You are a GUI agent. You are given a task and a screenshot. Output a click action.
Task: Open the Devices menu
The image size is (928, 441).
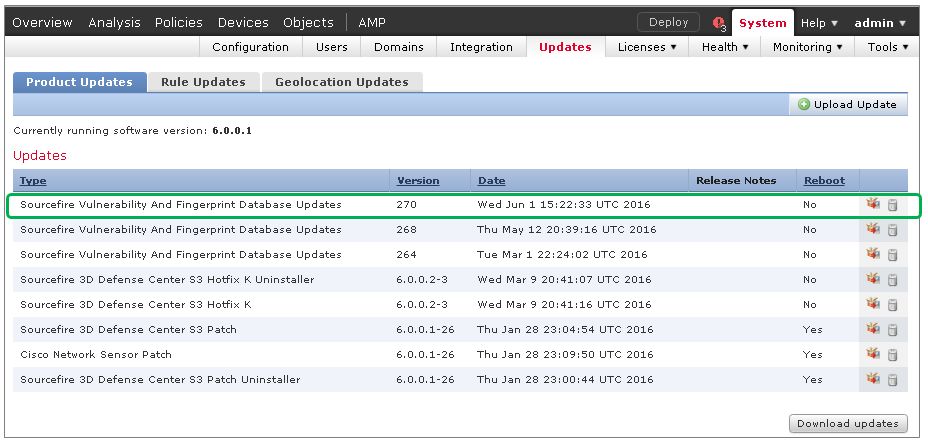[243, 22]
